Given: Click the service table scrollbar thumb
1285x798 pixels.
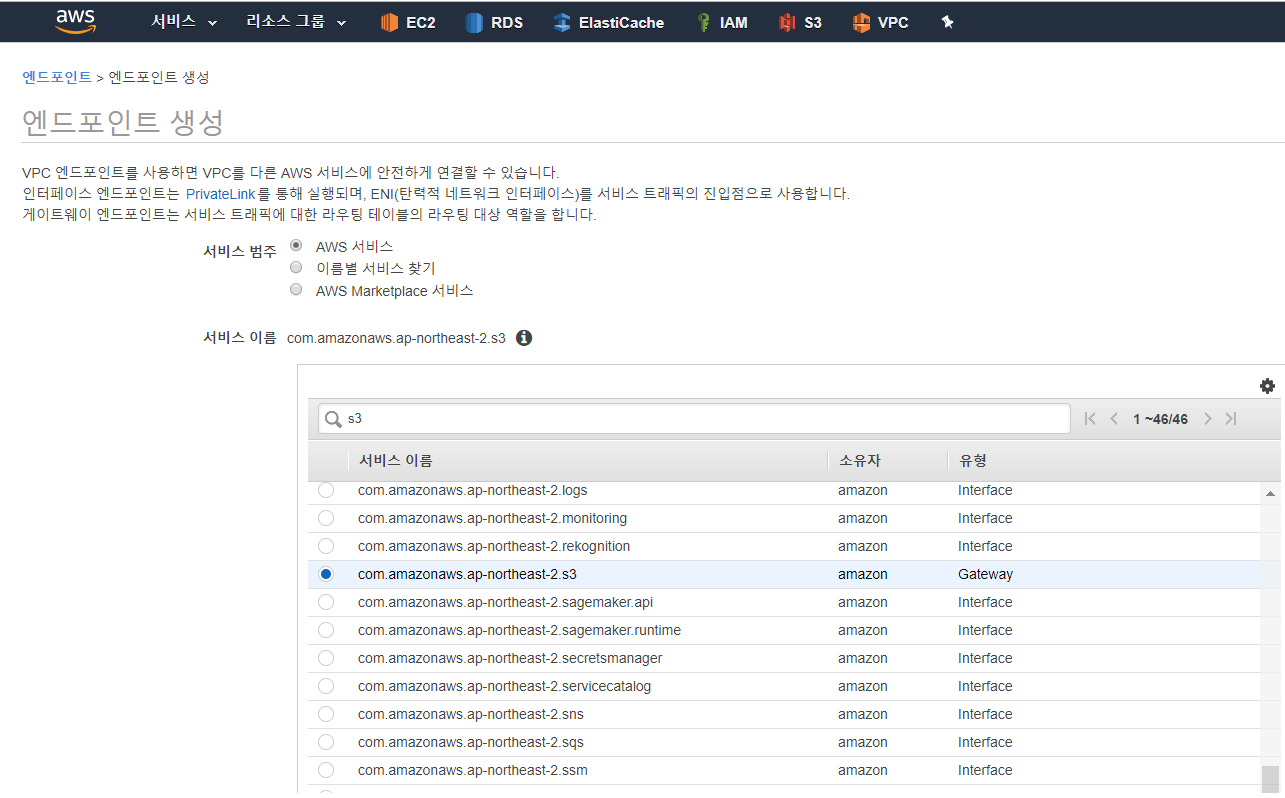Looking at the screenshot, I should click(x=1271, y=780).
